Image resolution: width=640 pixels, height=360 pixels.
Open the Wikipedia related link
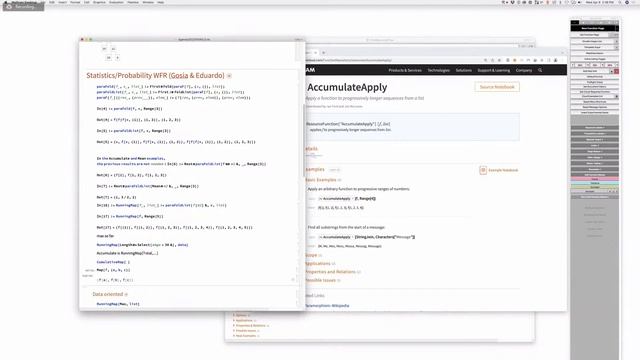(327, 305)
